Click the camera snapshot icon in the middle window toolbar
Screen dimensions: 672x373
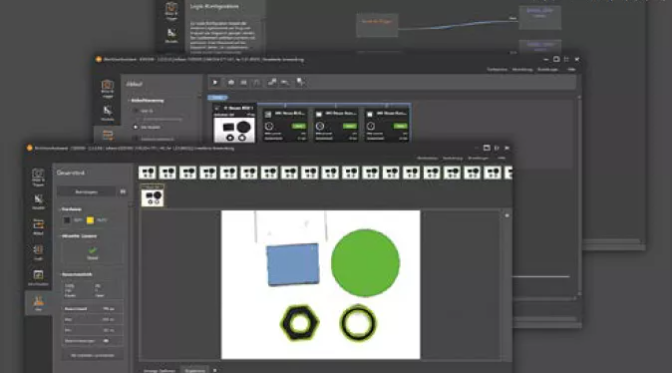(x=231, y=82)
